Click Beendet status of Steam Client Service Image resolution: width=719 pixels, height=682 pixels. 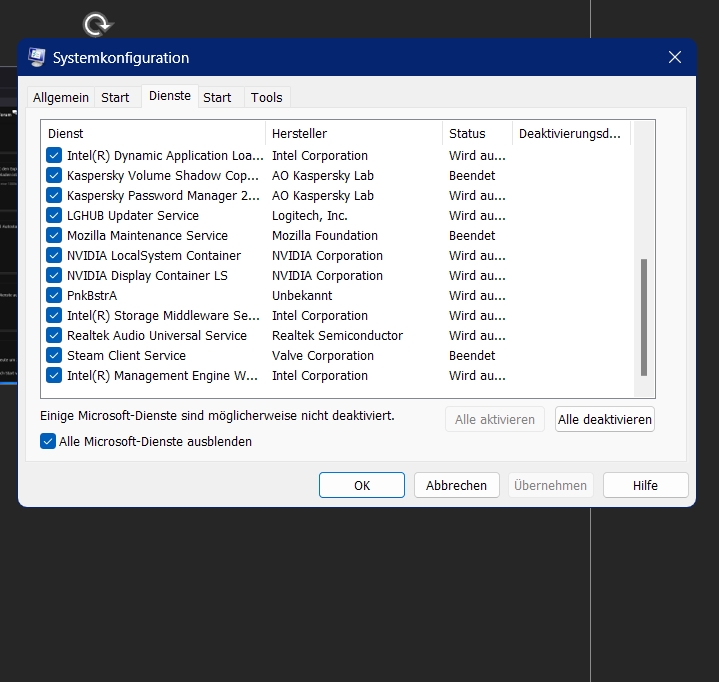coord(472,355)
